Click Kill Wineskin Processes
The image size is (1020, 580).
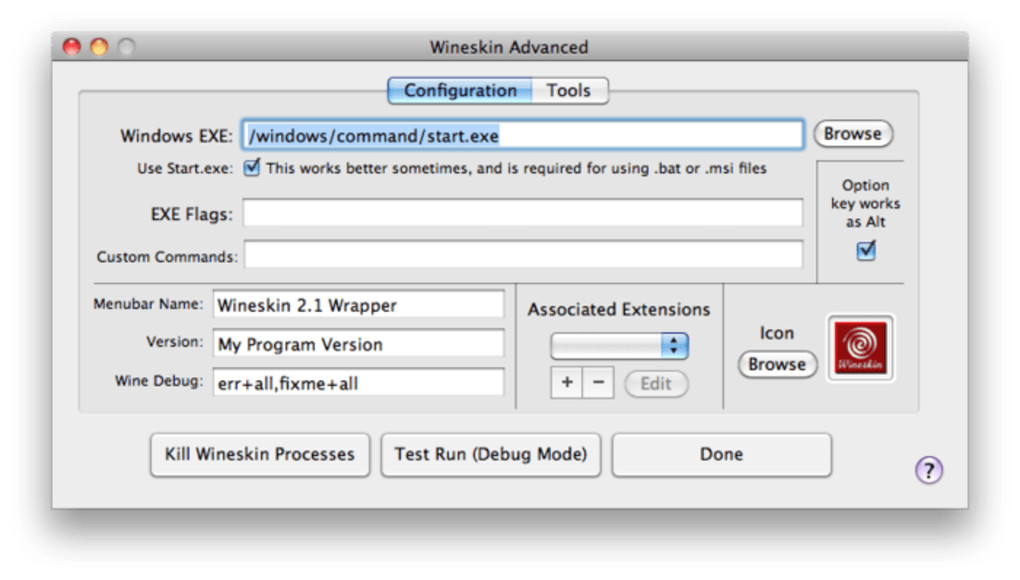(x=260, y=455)
